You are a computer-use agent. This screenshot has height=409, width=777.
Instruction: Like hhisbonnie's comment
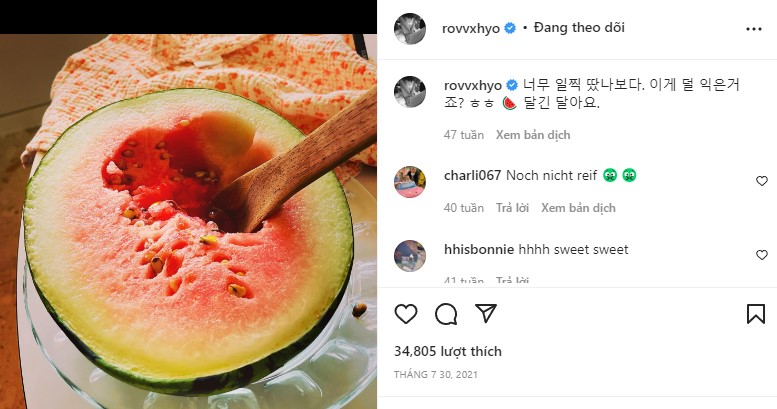click(762, 255)
